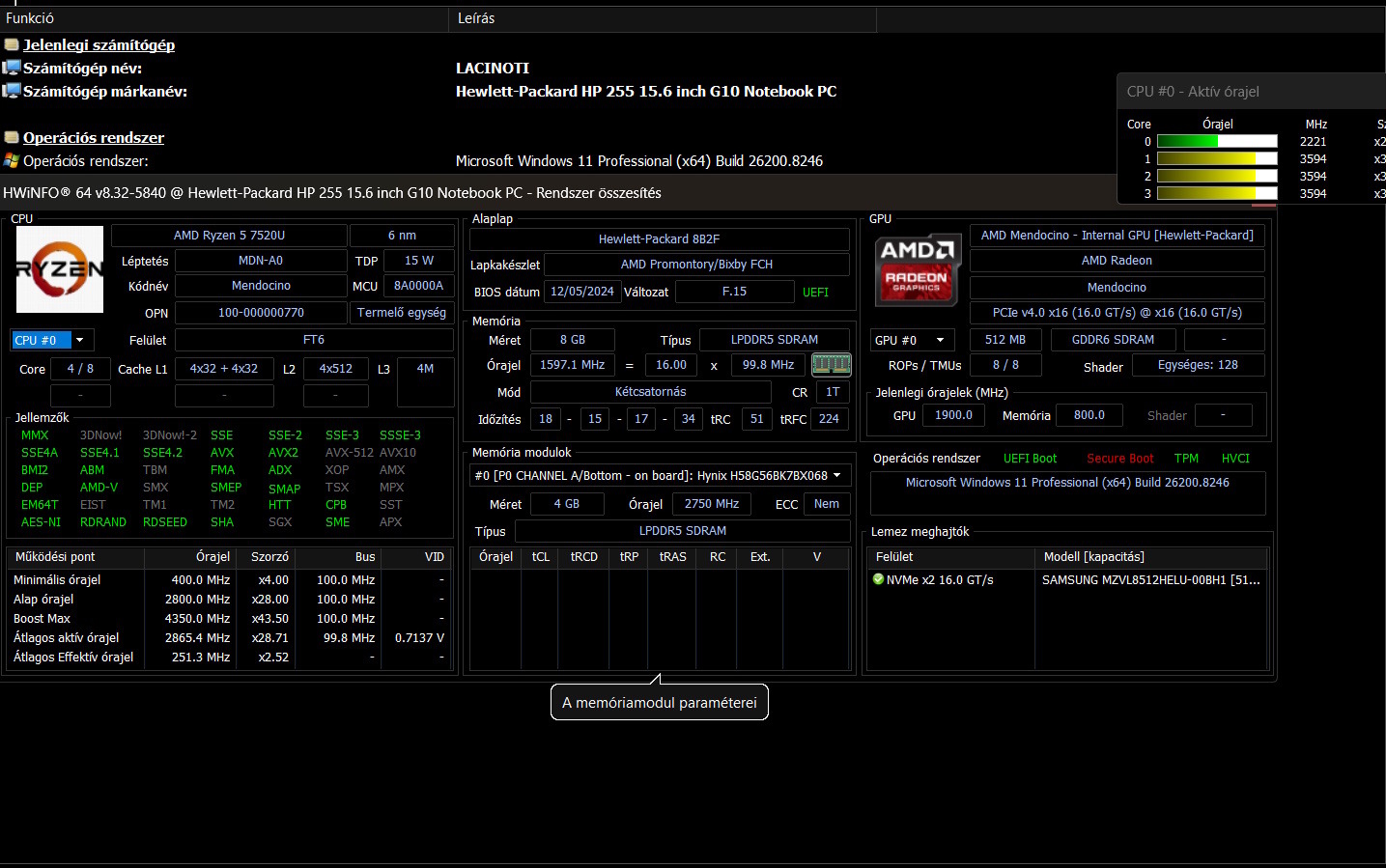Click the Modell [kapacitás] column header
Image resolution: width=1386 pixels, height=868 pixels.
(1151, 557)
